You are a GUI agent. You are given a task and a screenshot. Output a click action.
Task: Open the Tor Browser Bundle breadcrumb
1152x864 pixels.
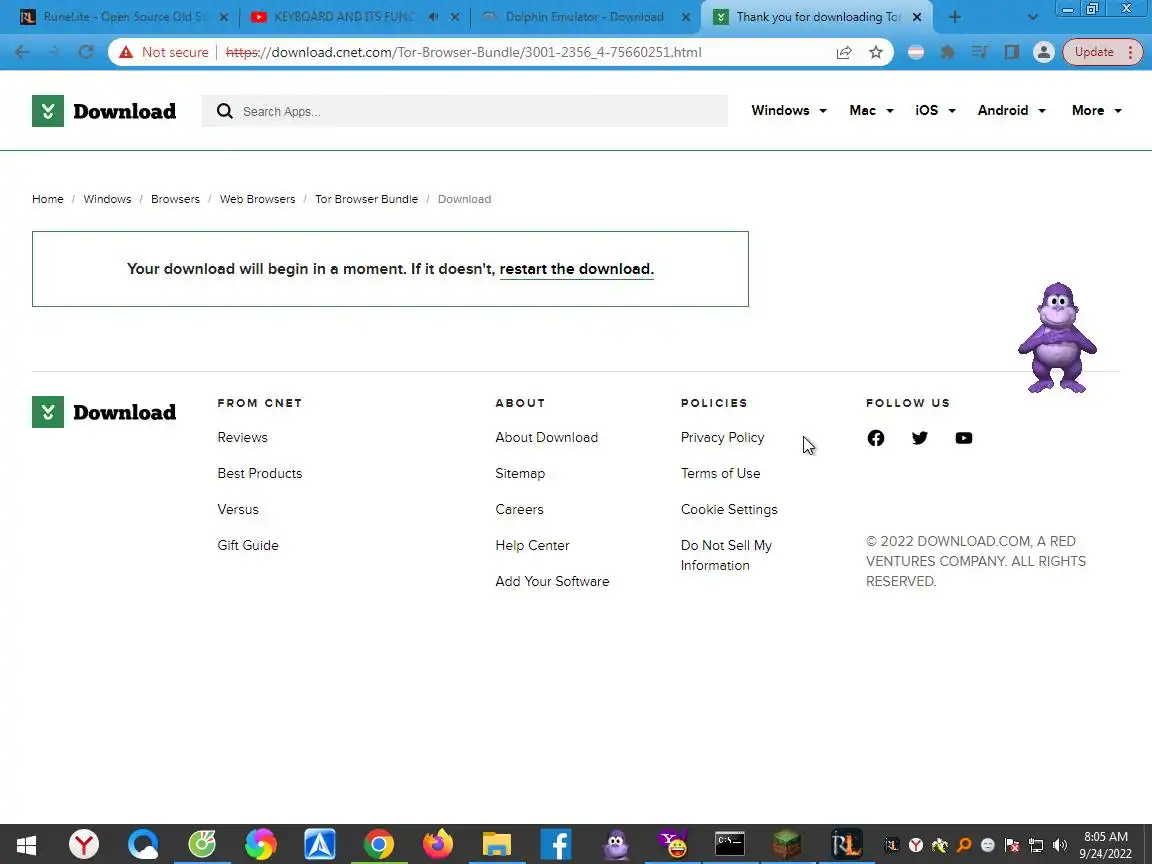(x=367, y=199)
